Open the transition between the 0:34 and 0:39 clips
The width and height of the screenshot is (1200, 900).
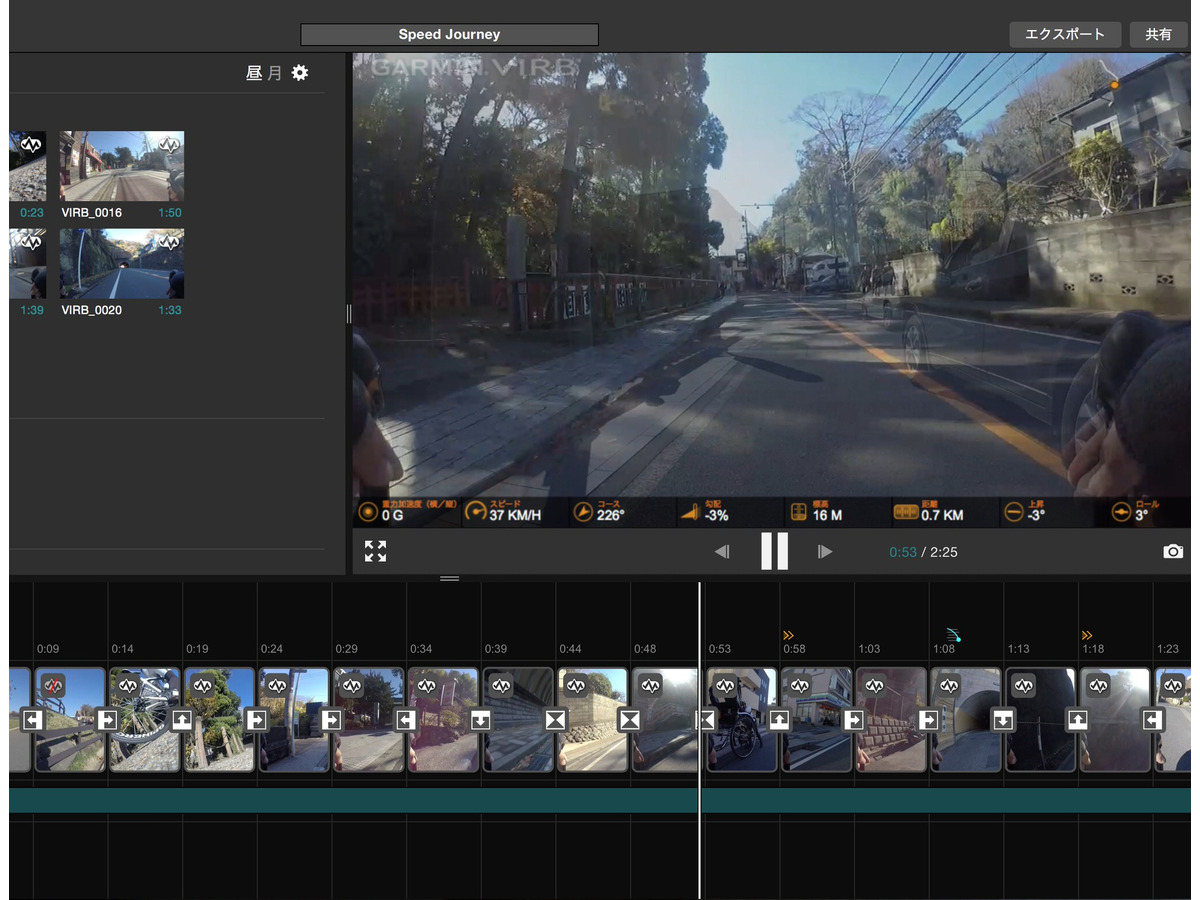click(x=481, y=720)
